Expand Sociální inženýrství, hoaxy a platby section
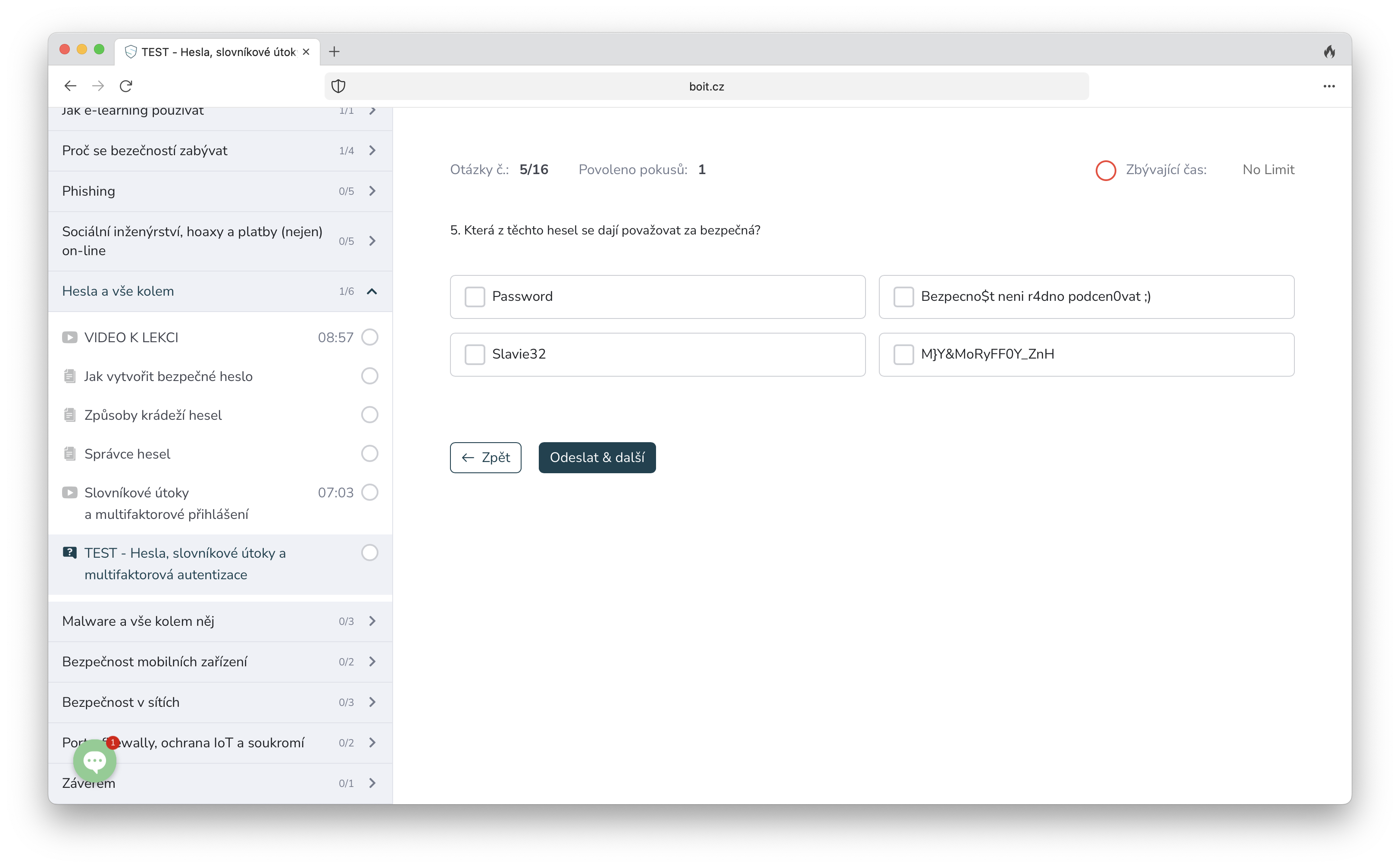The width and height of the screenshot is (1400, 868). (220, 241)
